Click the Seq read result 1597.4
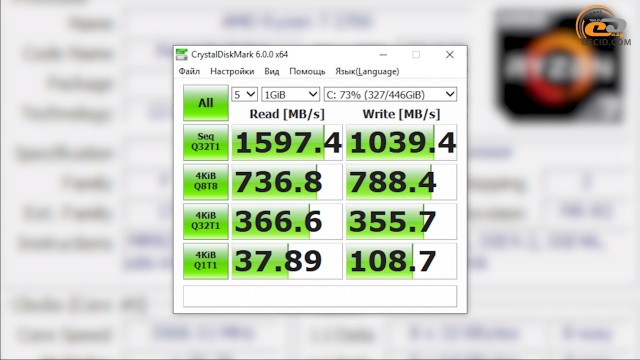This screenshot has width=640, height=360. point(287,142)
